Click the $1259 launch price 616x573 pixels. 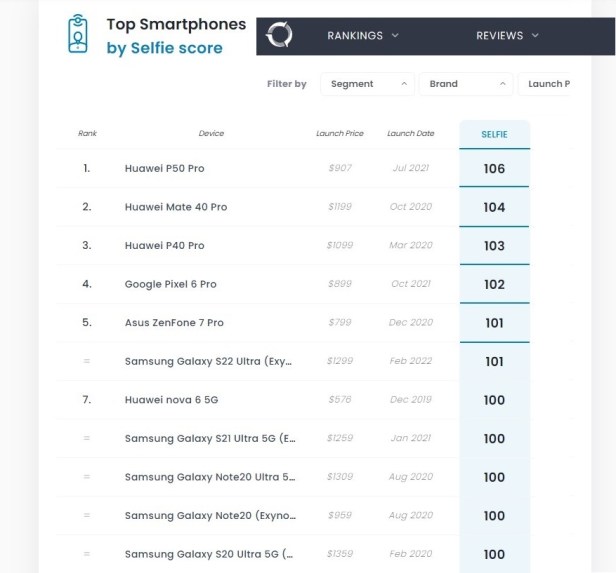click(x=340, y=438)
